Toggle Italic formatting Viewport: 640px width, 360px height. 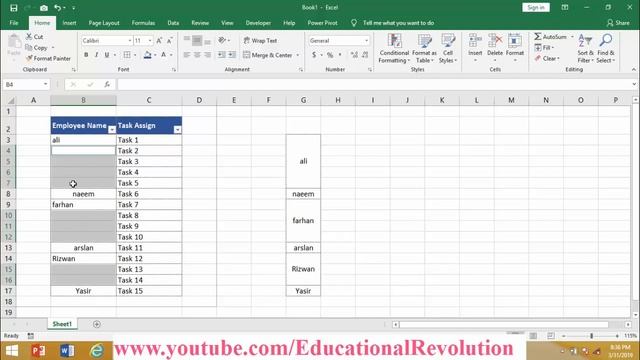click(96, 55)
